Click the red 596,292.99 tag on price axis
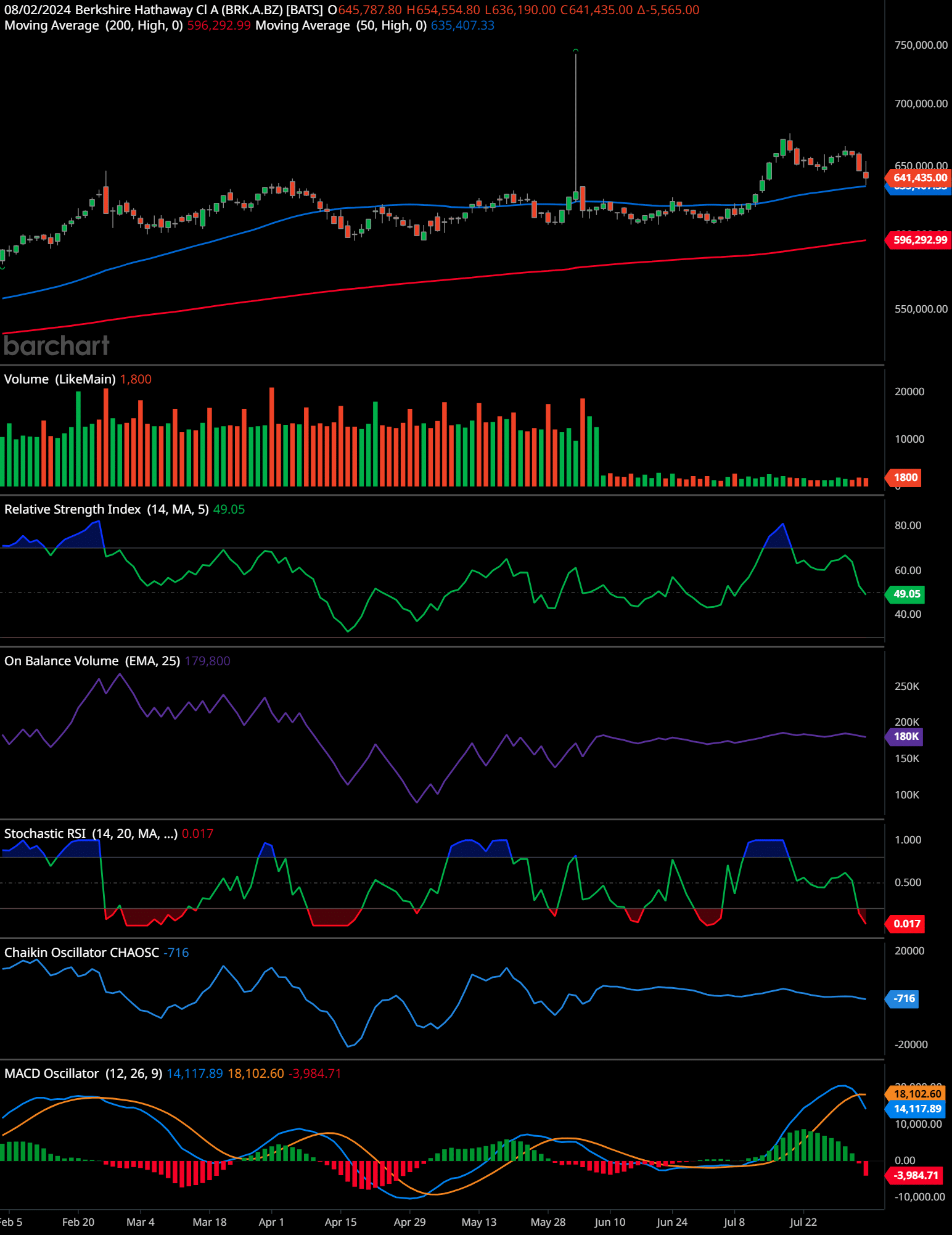952x1235 pixels. pos(920,240)
